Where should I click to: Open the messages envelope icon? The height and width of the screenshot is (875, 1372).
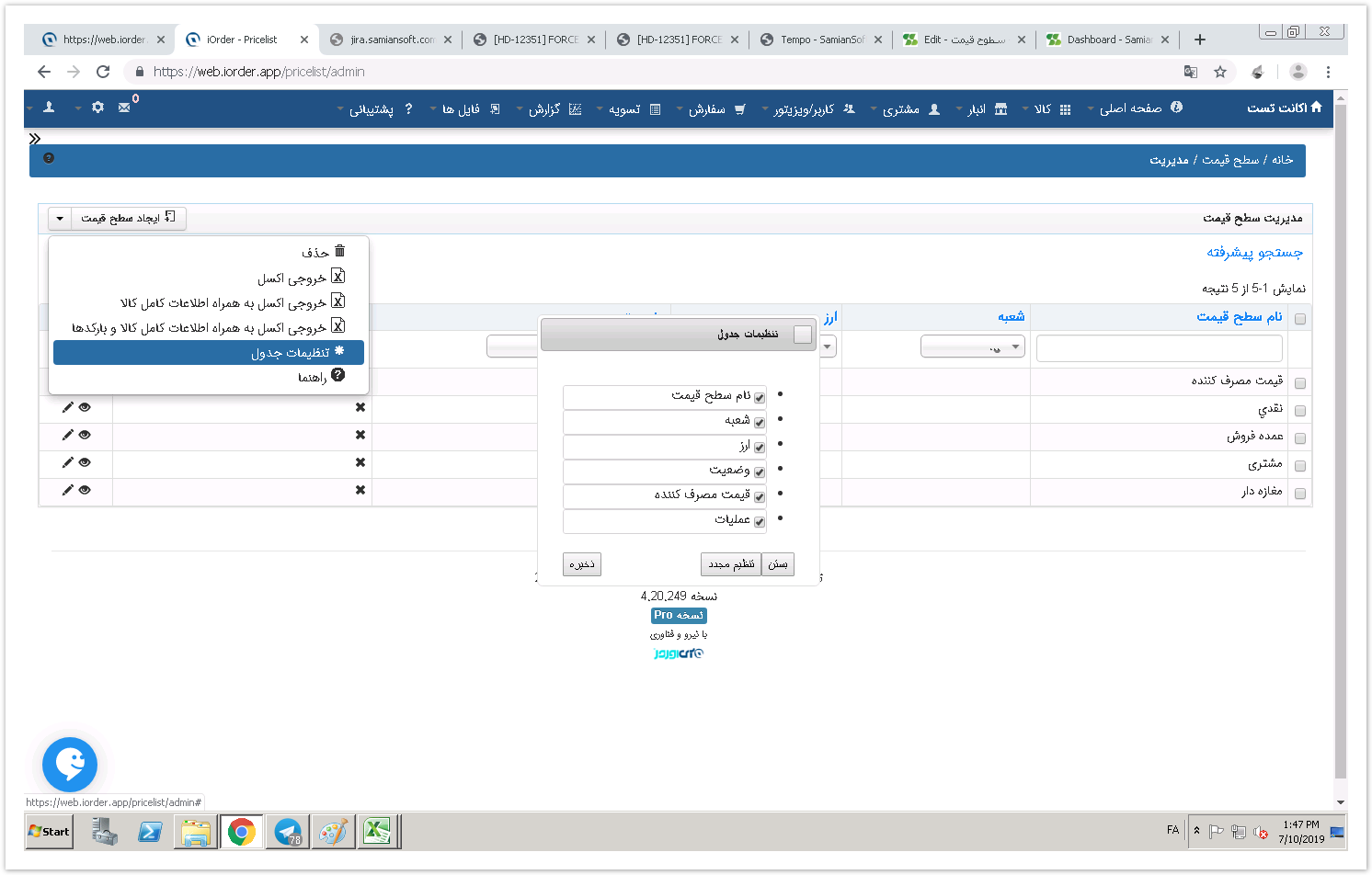point(124,108)
